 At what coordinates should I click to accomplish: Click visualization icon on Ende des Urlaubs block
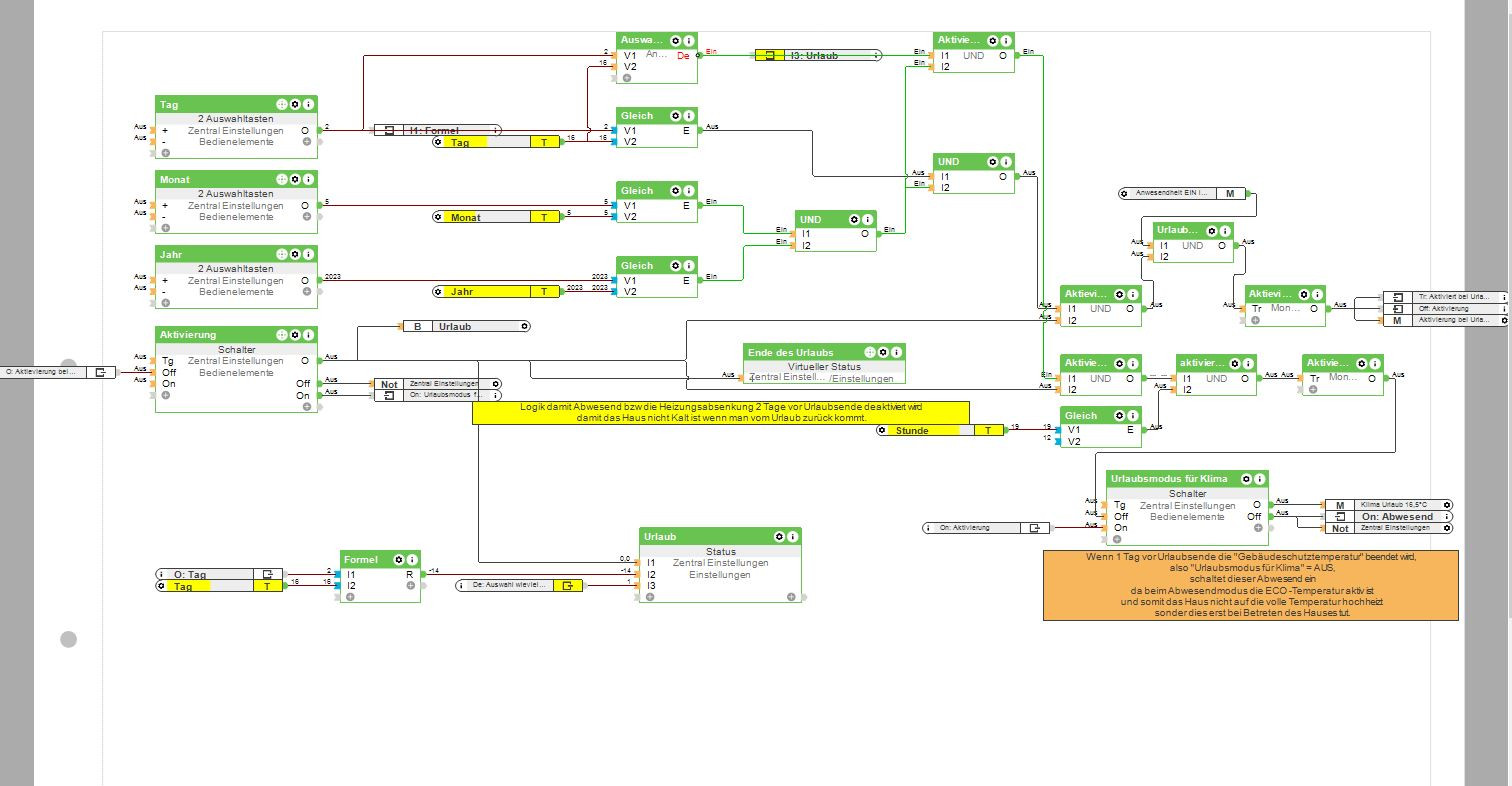869,352
